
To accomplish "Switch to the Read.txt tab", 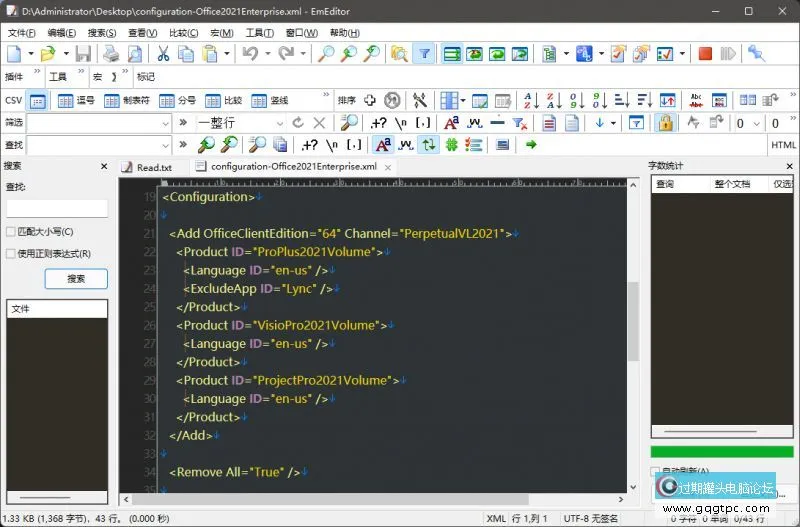I will point(153,167).
